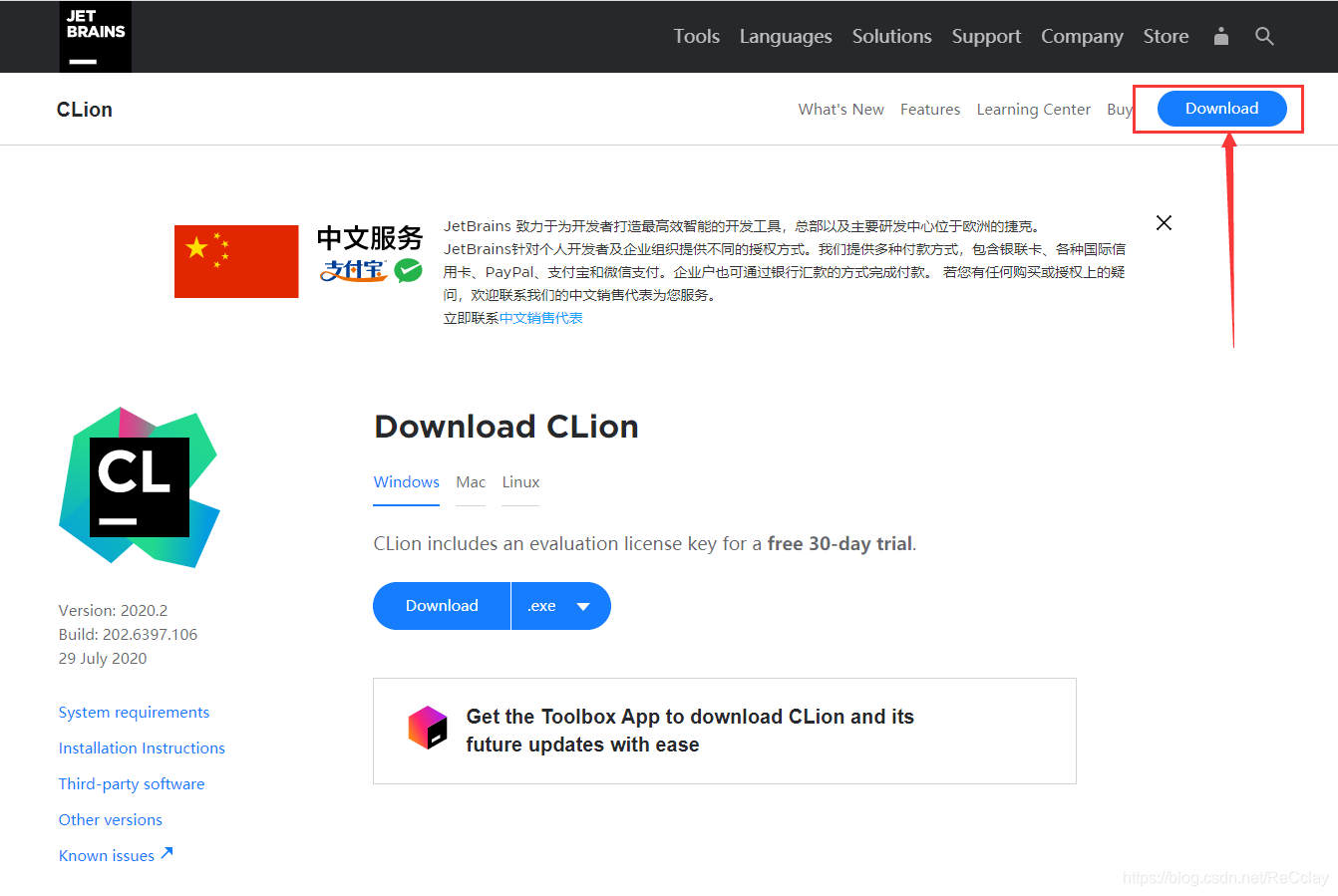This screenshot has width=1338, height=896.
Task: Open the System requirements link
Action: [134, 712]
